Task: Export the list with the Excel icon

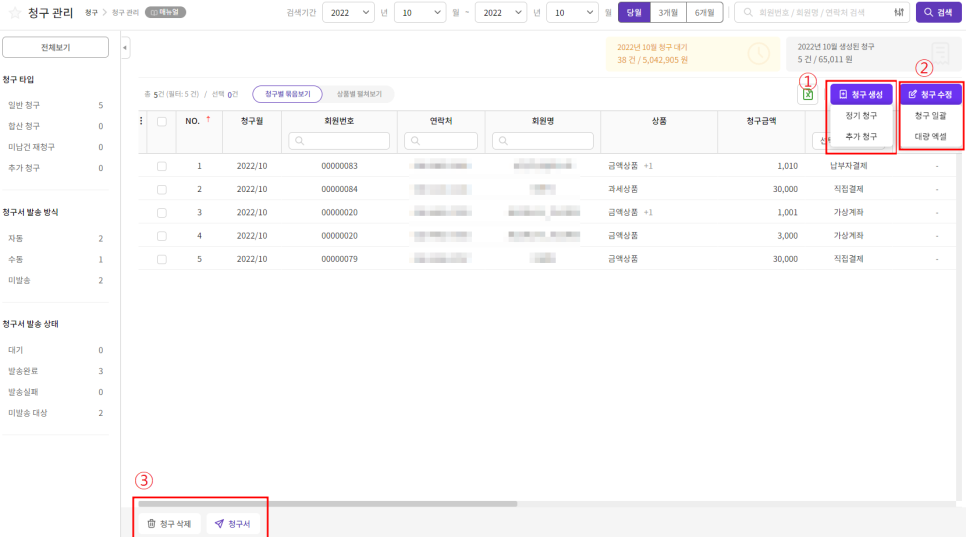Action: point(808,95)
